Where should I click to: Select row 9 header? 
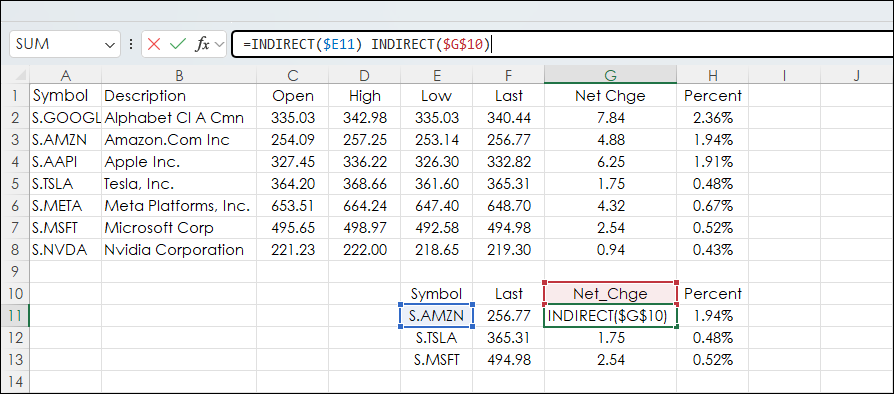pos(15,271)
